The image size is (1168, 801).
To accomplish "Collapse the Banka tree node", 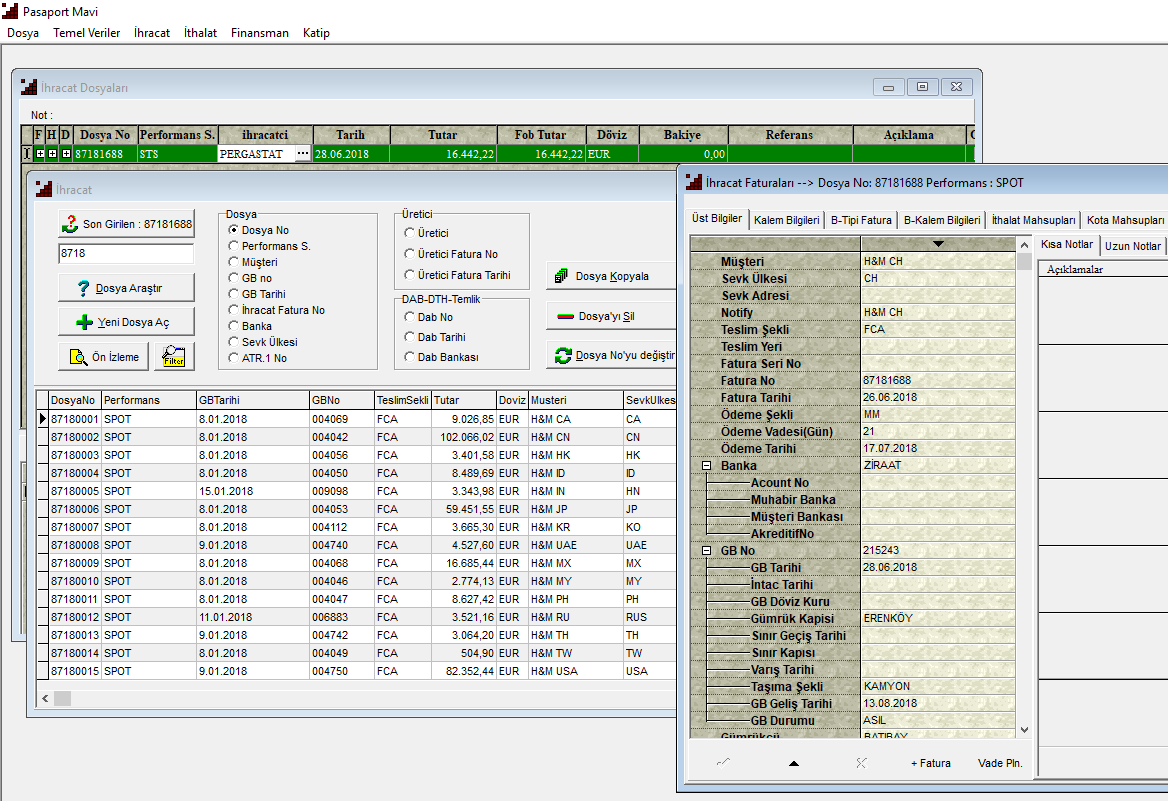I will [706, 466].
